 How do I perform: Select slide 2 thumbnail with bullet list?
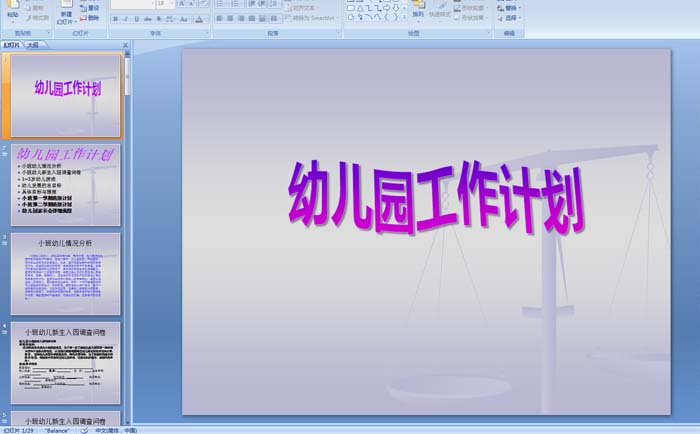(x=66, y=185)
